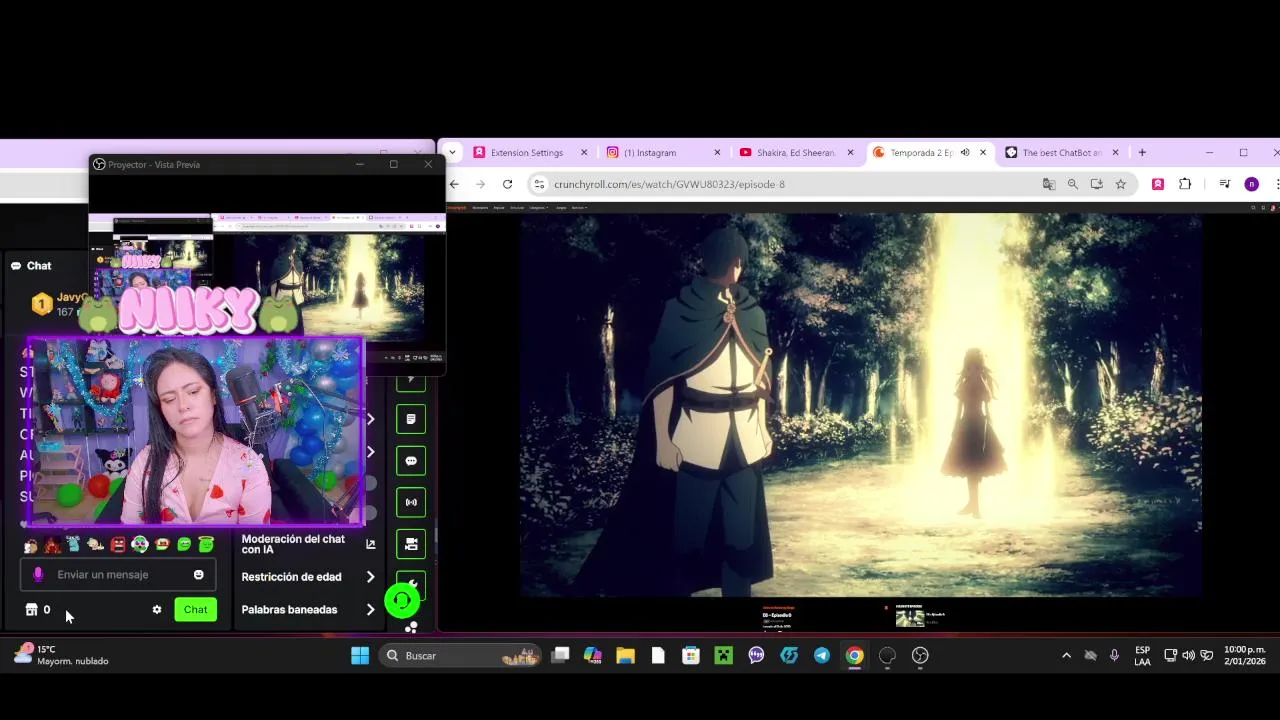Open Telegram from taskbar
Viewport: 1280px width, 720px height.
tap(822, 656)
